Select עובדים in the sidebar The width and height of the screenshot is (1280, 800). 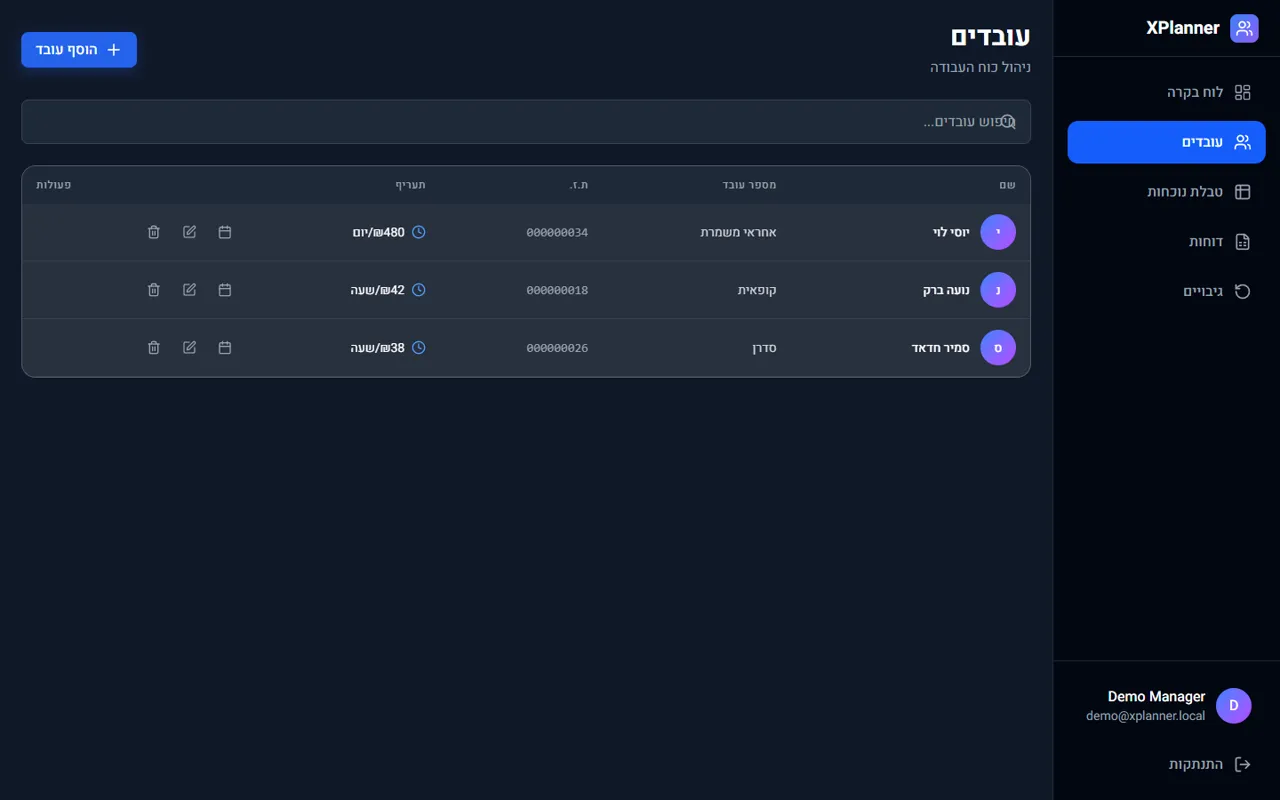coord(1166,142)
